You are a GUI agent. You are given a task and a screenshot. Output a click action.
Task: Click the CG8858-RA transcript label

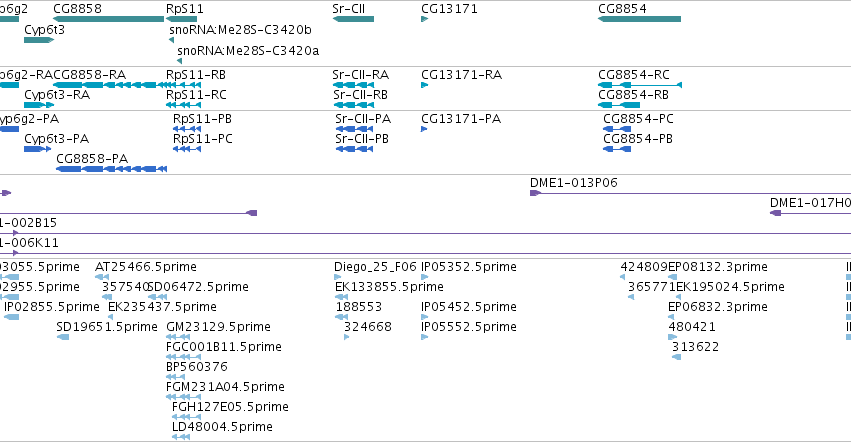pos(90,74)
